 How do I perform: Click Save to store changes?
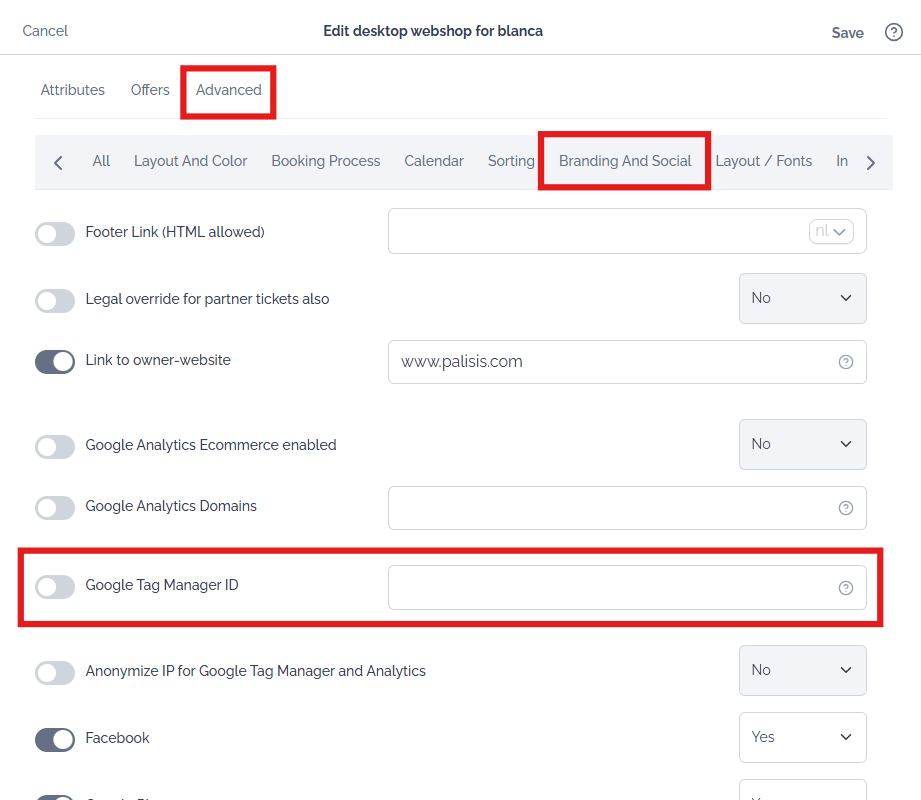coord(847,33)
